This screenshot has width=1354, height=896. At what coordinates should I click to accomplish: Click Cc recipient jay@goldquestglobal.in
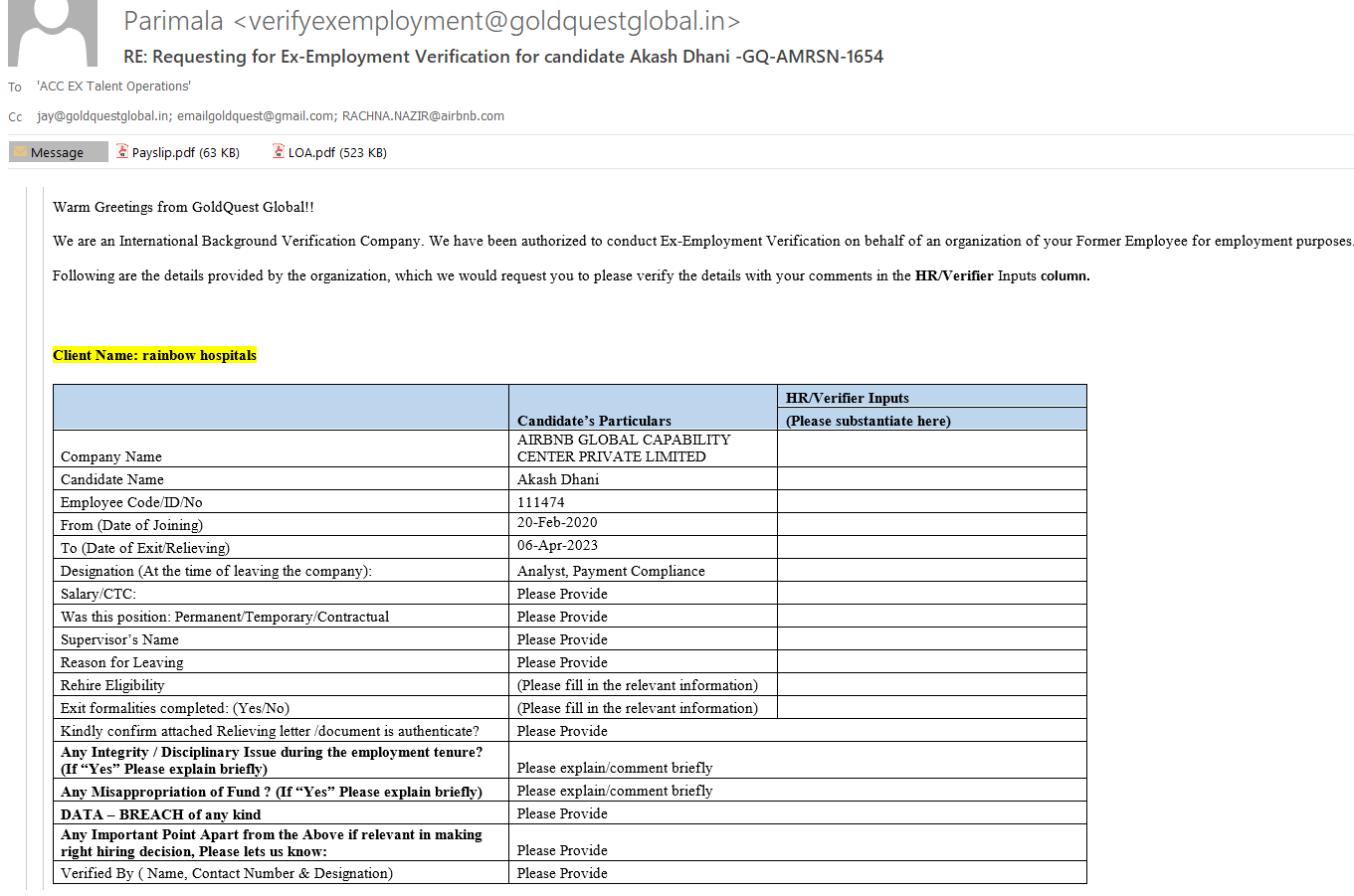[x=104, y=116]
